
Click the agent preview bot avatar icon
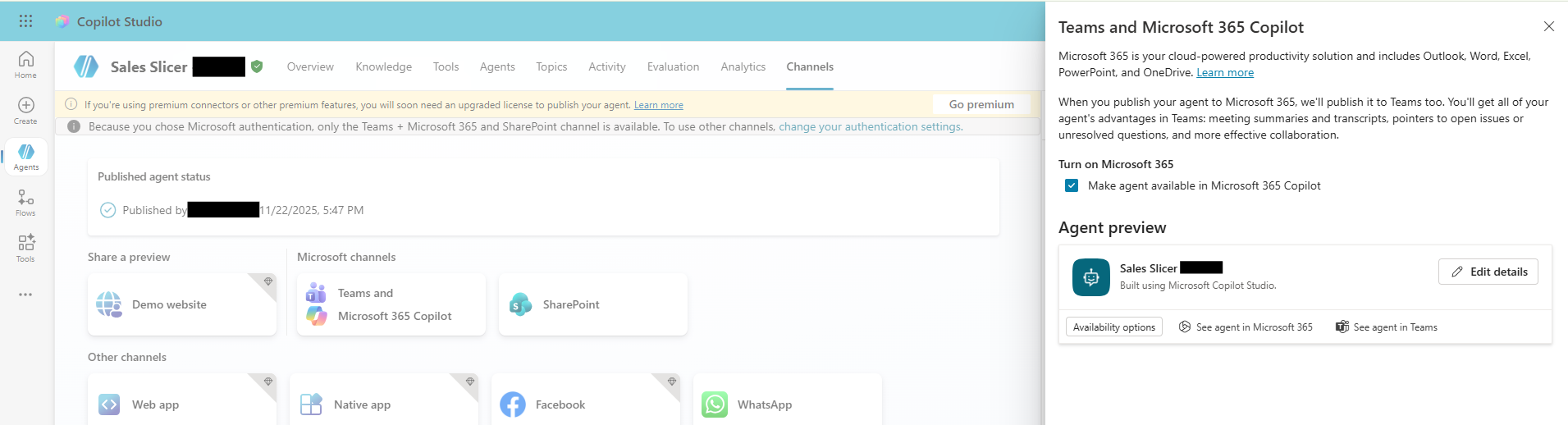[1091, 277]
